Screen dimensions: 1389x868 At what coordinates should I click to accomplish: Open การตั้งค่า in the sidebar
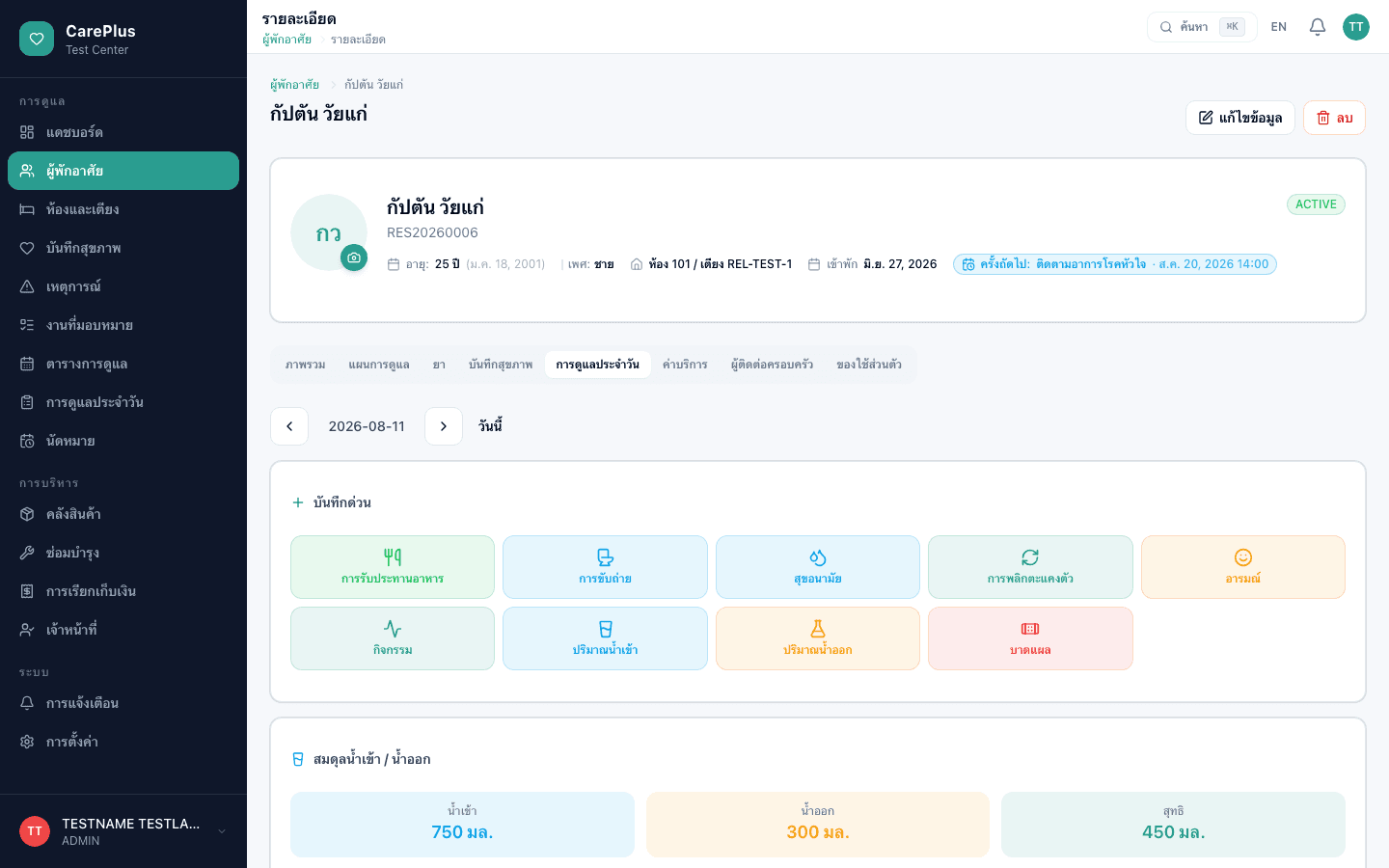pos(123,742)
